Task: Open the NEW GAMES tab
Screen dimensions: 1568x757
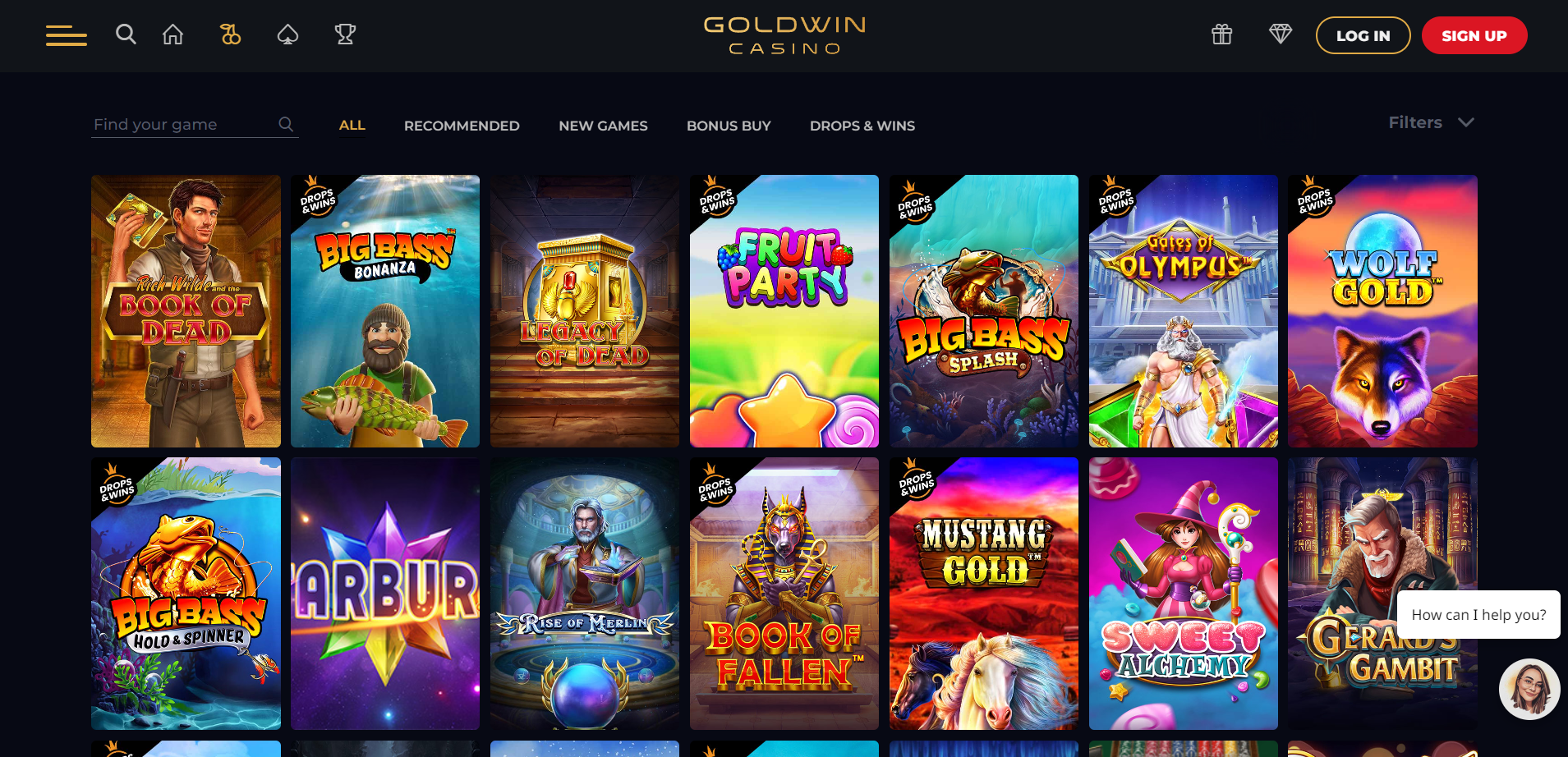Action: [603, 126]
